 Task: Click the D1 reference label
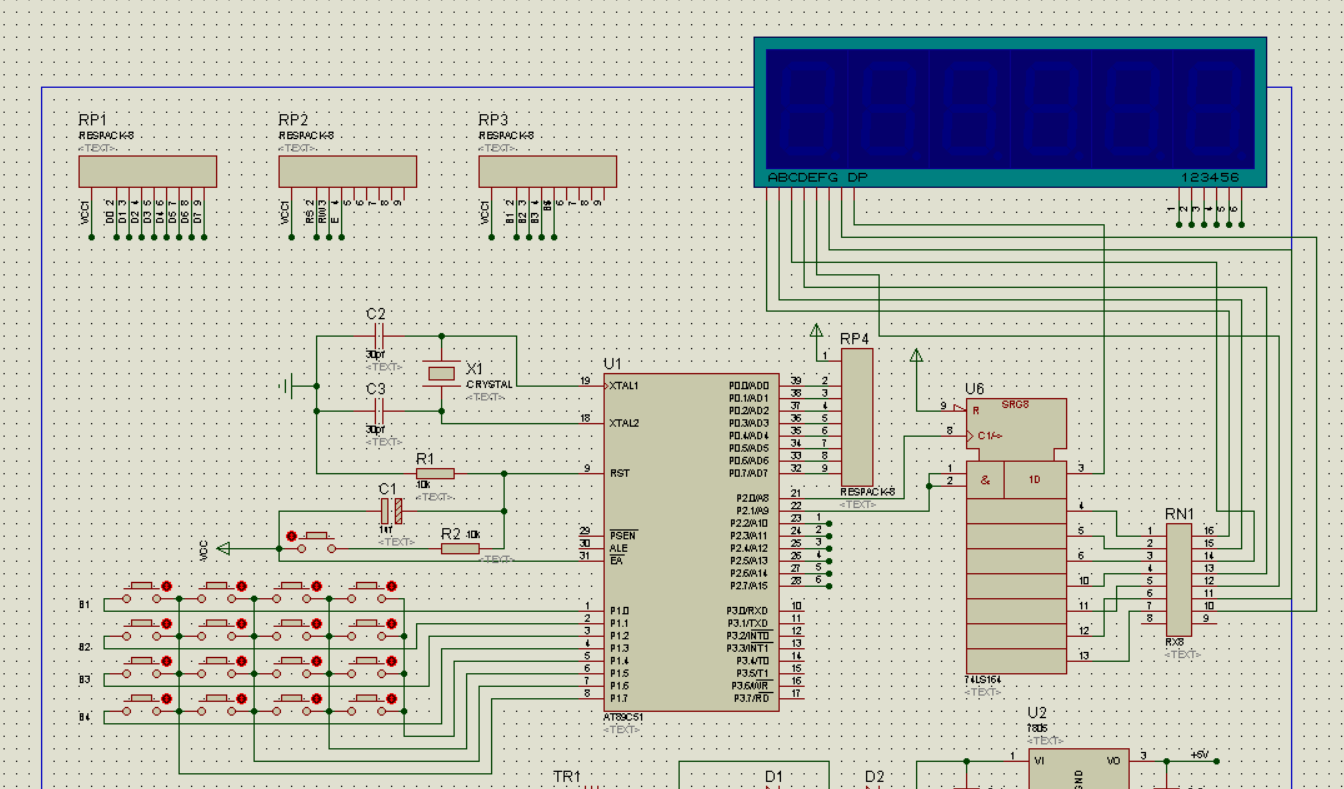[x=774, y=776]
